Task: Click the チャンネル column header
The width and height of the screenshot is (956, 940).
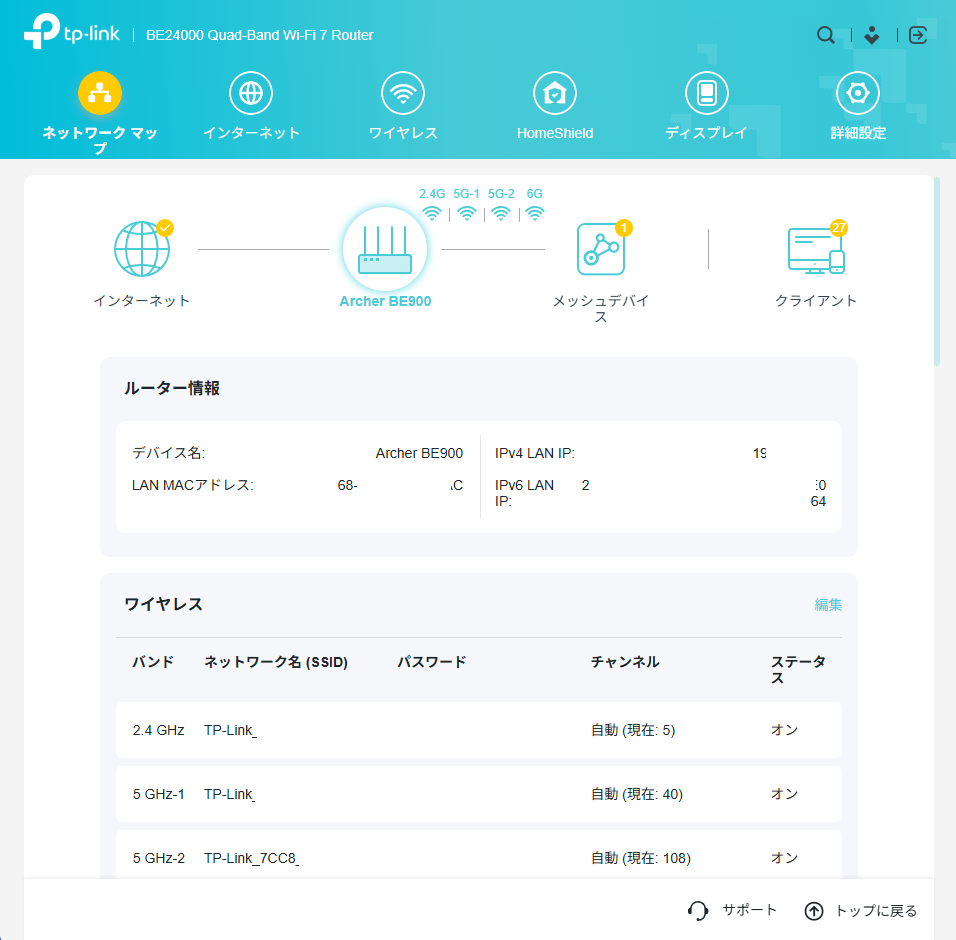Action: click(625, 662)
